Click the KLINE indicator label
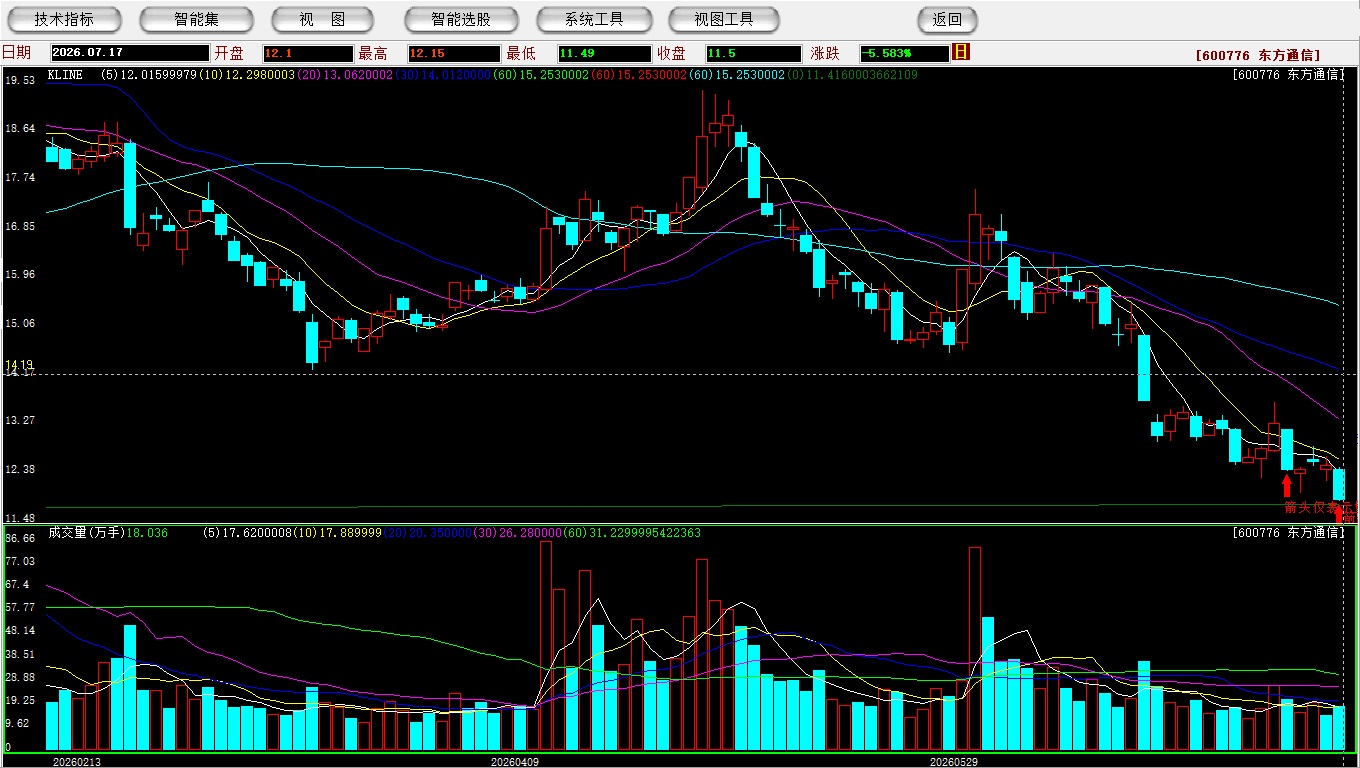Image resolution: width=1360 pixels, height=768 pixels. pos(65,75)
